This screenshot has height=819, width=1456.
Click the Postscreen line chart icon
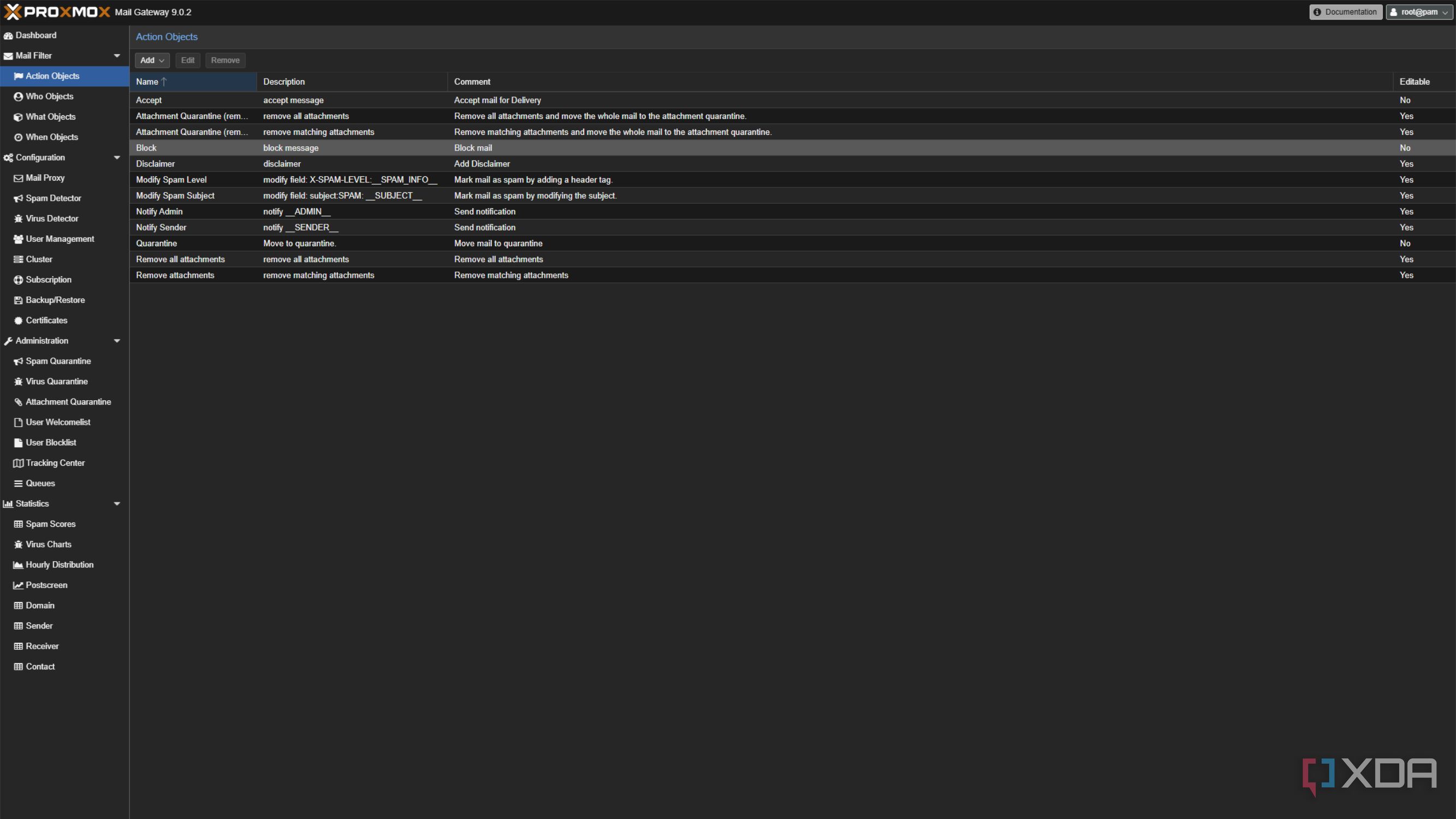click(x=18, y=585)
